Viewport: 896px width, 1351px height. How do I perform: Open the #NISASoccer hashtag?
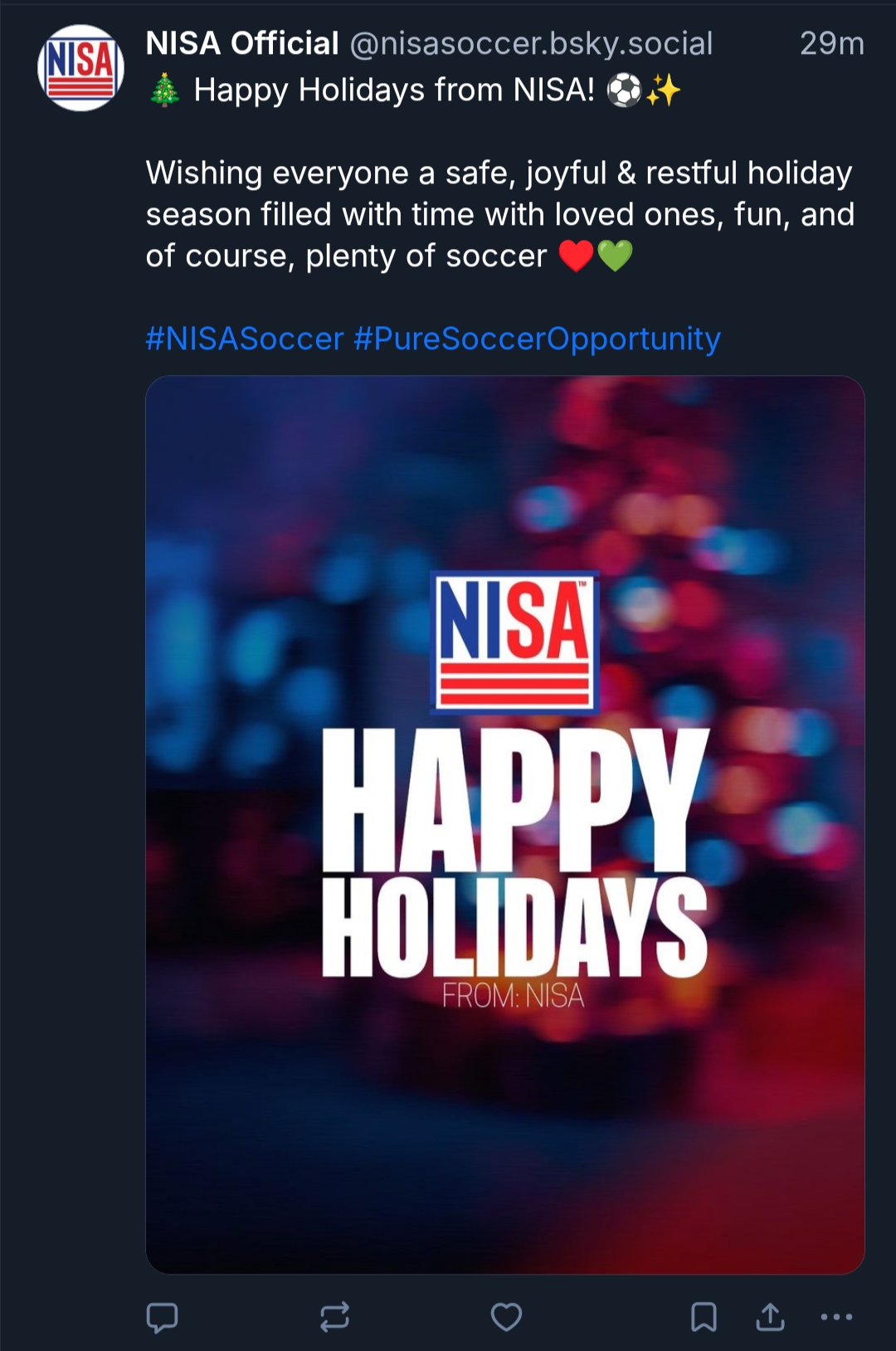tap(245, 339)
